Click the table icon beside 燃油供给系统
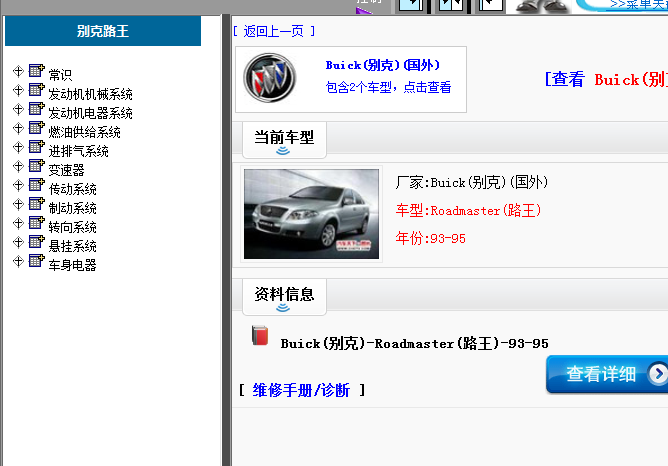This screenshot has height=466, width=668. 37,127
